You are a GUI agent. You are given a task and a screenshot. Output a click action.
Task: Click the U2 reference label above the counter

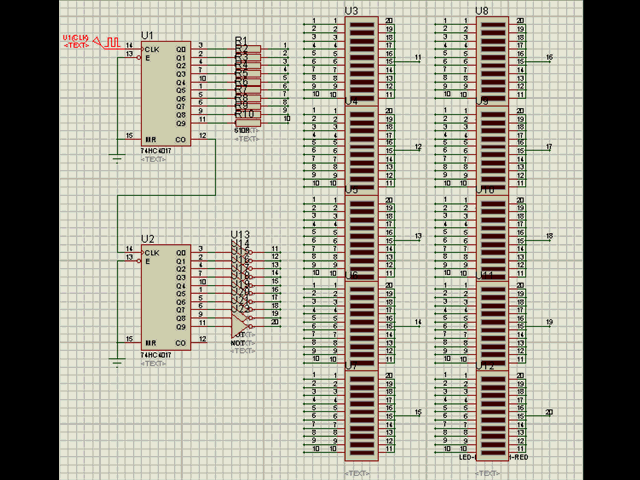tap(148, 239)
